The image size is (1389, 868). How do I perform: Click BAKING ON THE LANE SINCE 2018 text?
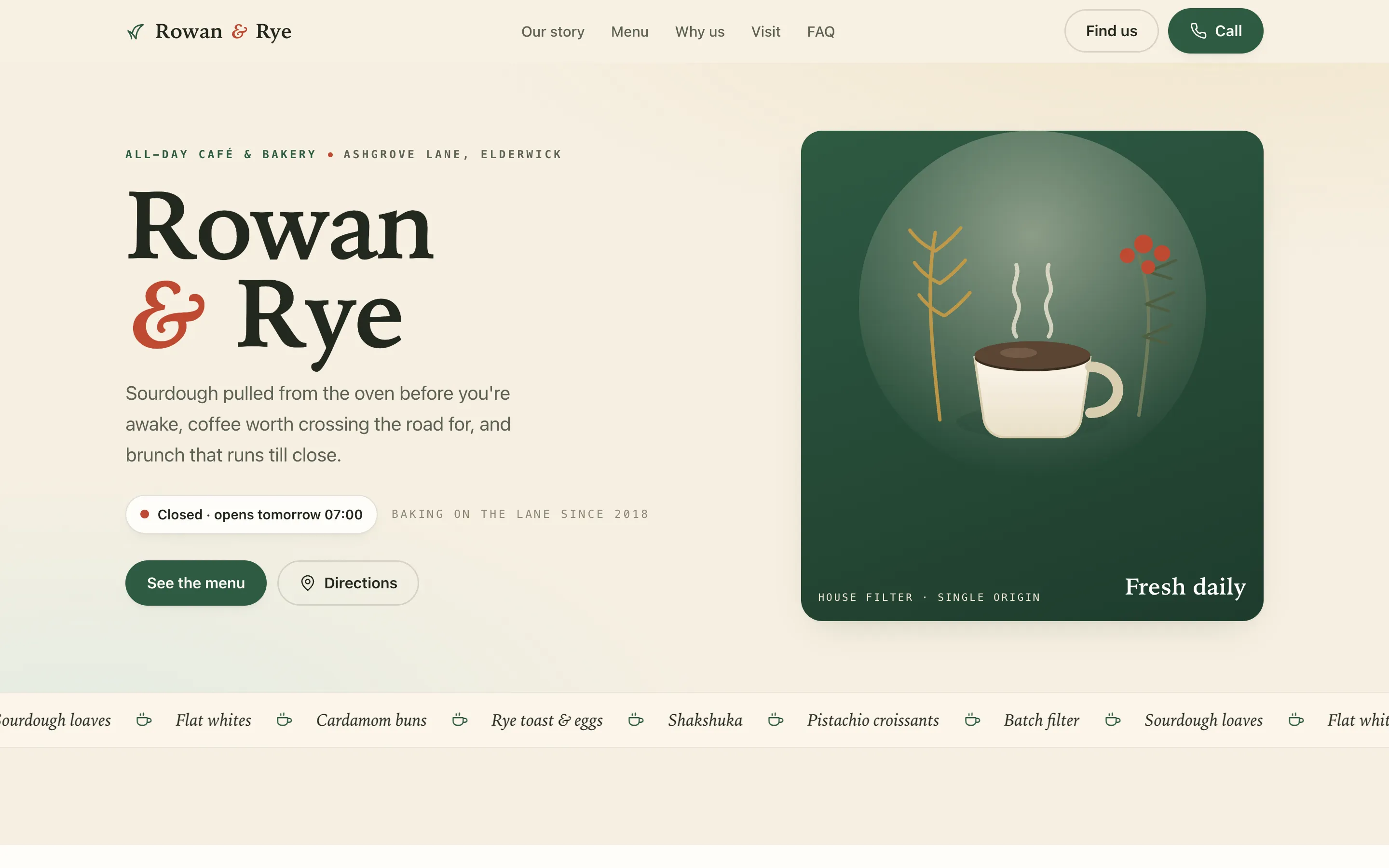coord(520,515)
